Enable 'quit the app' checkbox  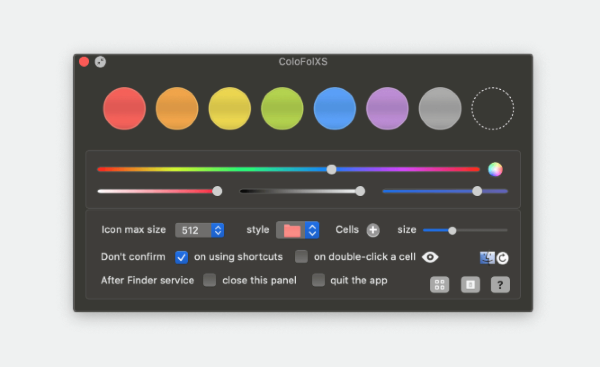tap(318, 280)
